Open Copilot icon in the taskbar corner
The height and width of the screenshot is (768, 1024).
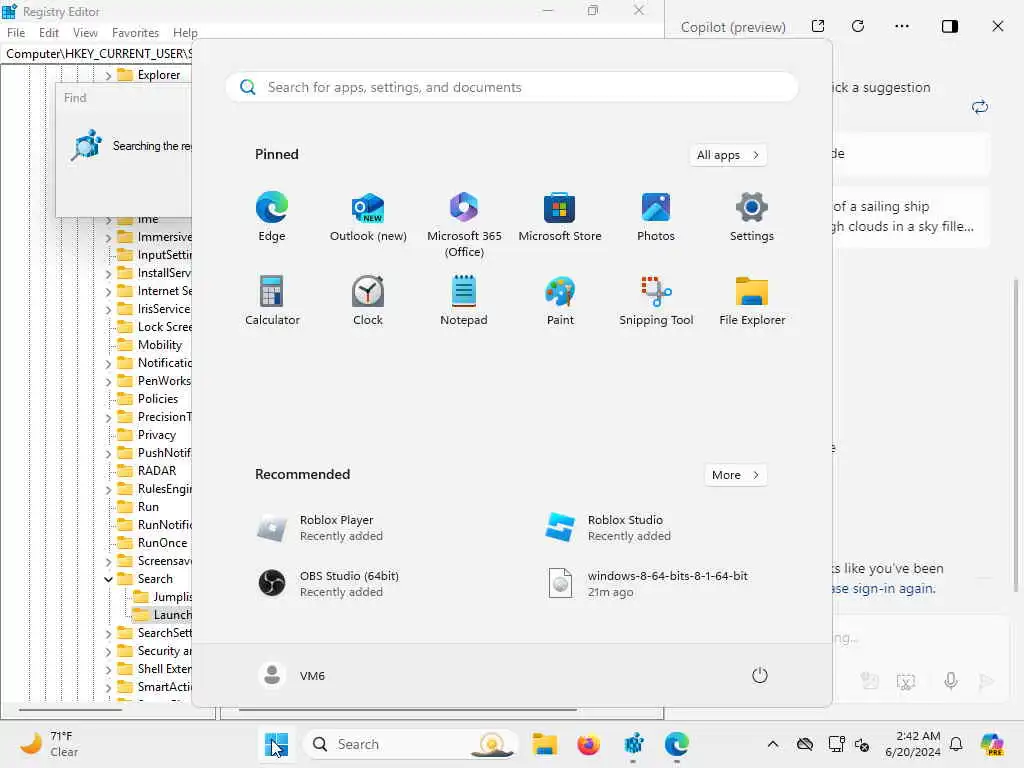pyautogui.click(x=991, y=744)
